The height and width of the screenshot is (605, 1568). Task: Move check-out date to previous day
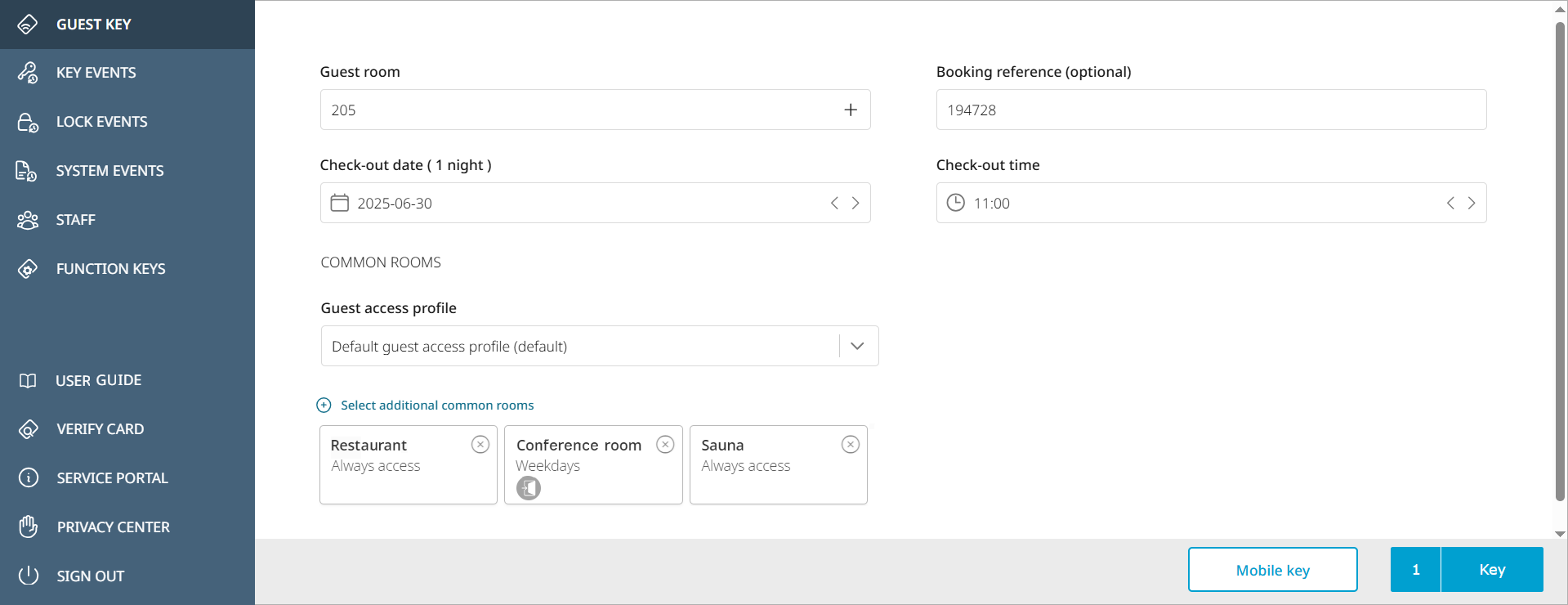pos(834,203)
